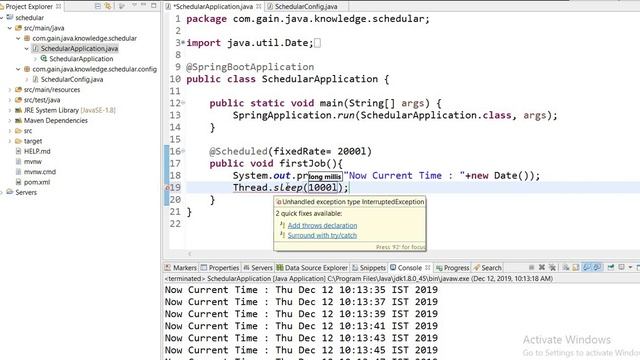Expand src/test/java folder
Viewport: 640px width, 360px height.
click(x=10, y=100)
